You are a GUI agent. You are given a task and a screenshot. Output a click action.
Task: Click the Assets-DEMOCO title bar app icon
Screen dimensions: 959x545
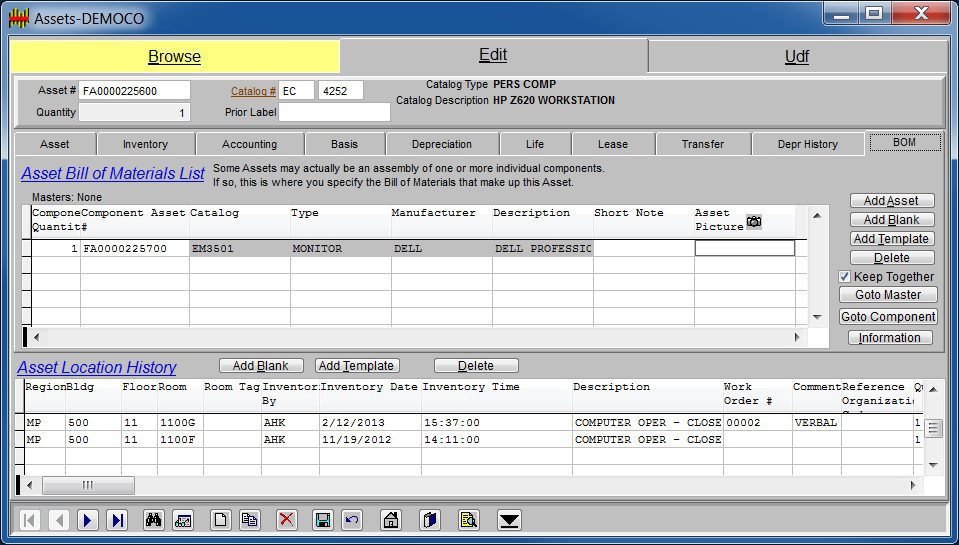point(18,18)
